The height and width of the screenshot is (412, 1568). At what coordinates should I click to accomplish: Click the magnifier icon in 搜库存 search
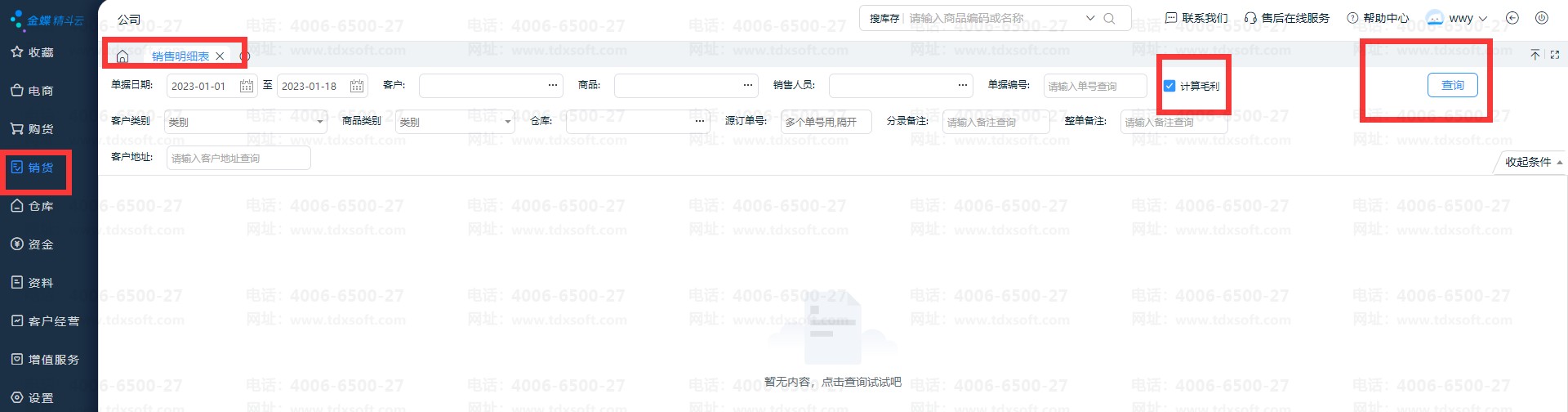point(1109,19)
